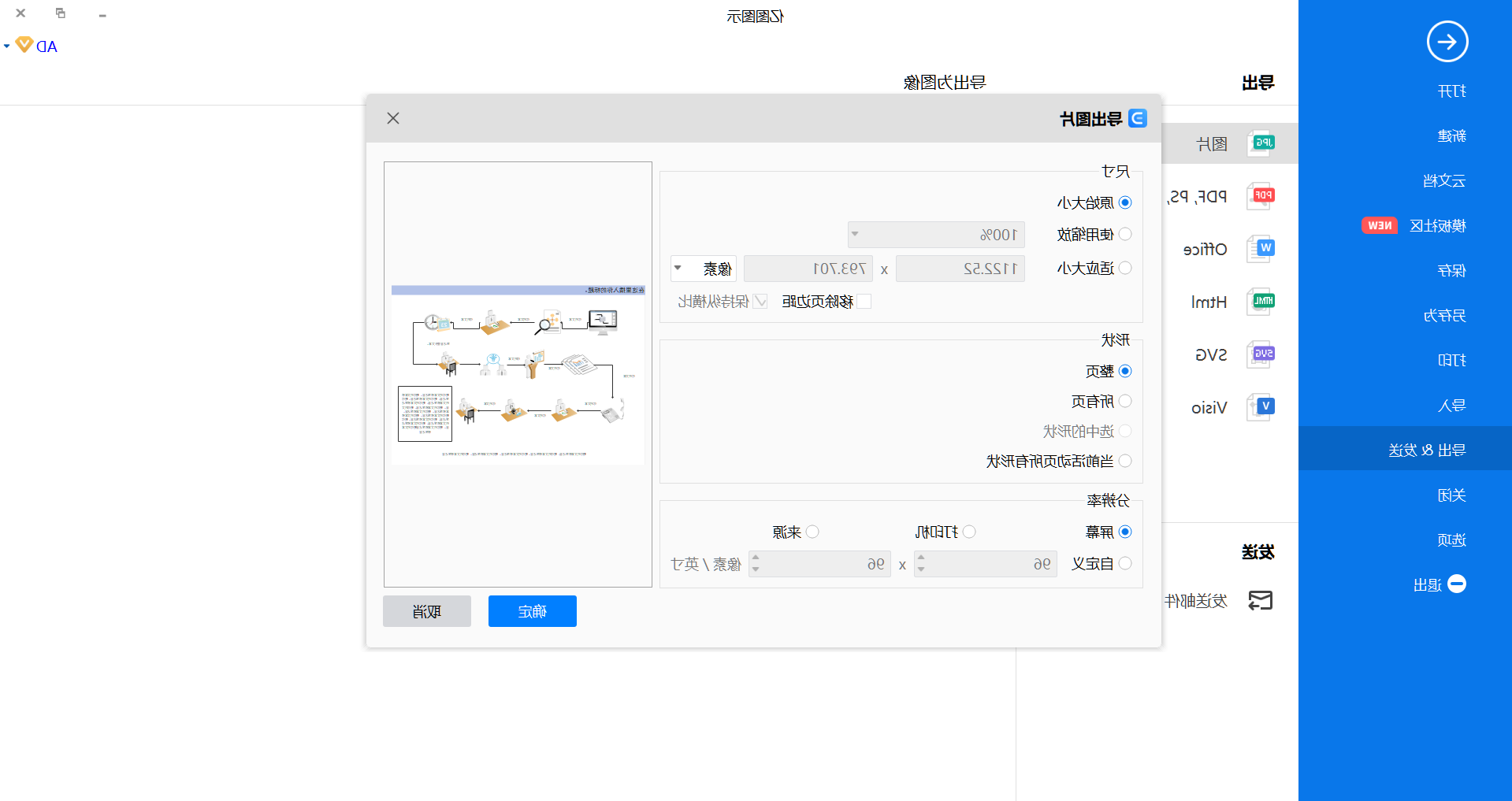Select the 来源 resolution radio button
The width and height of the screenshot is (1512, 801).
click(813, 532)
